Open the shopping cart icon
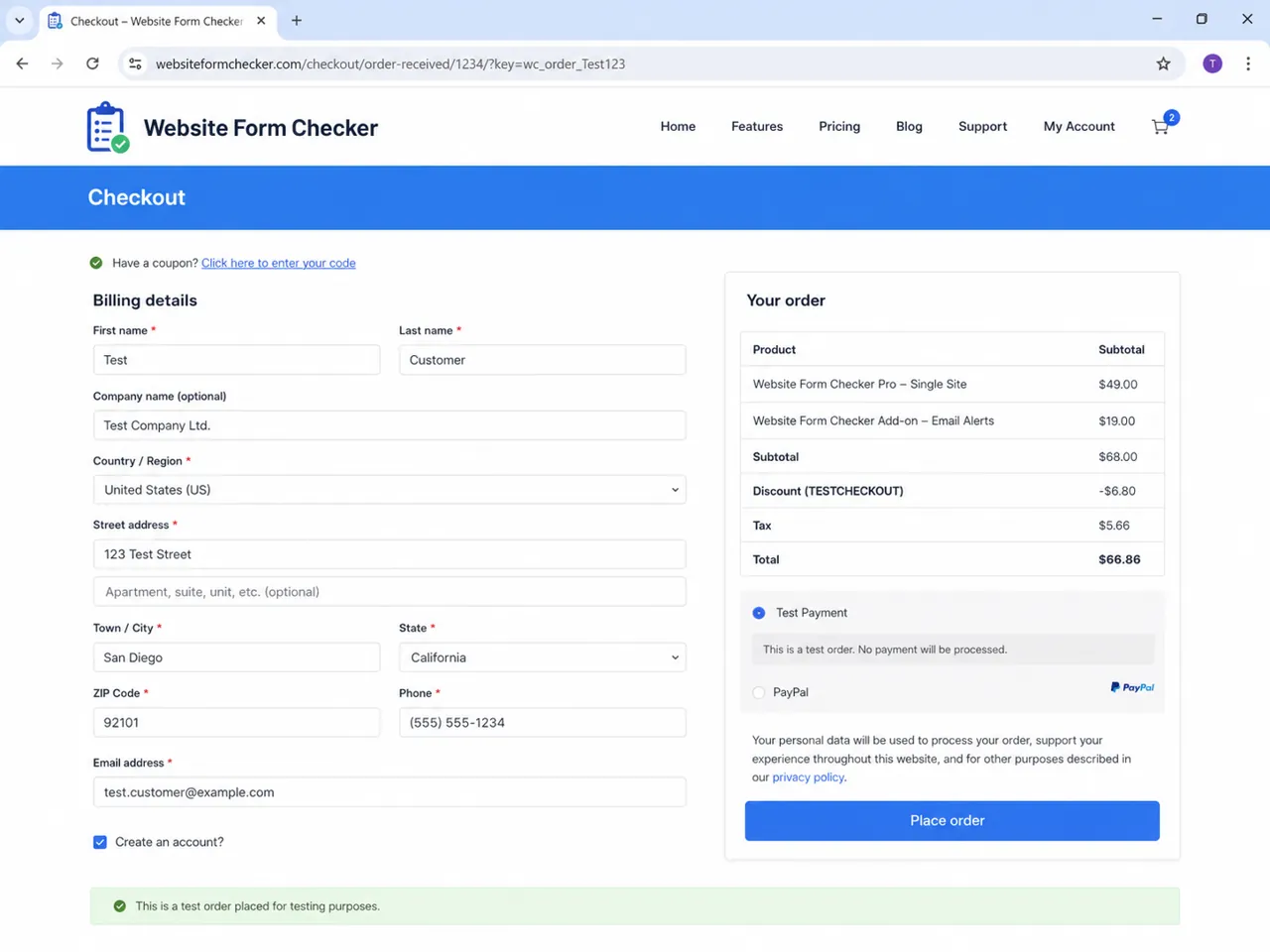The image size is (1270, 952). [1160, 127]
